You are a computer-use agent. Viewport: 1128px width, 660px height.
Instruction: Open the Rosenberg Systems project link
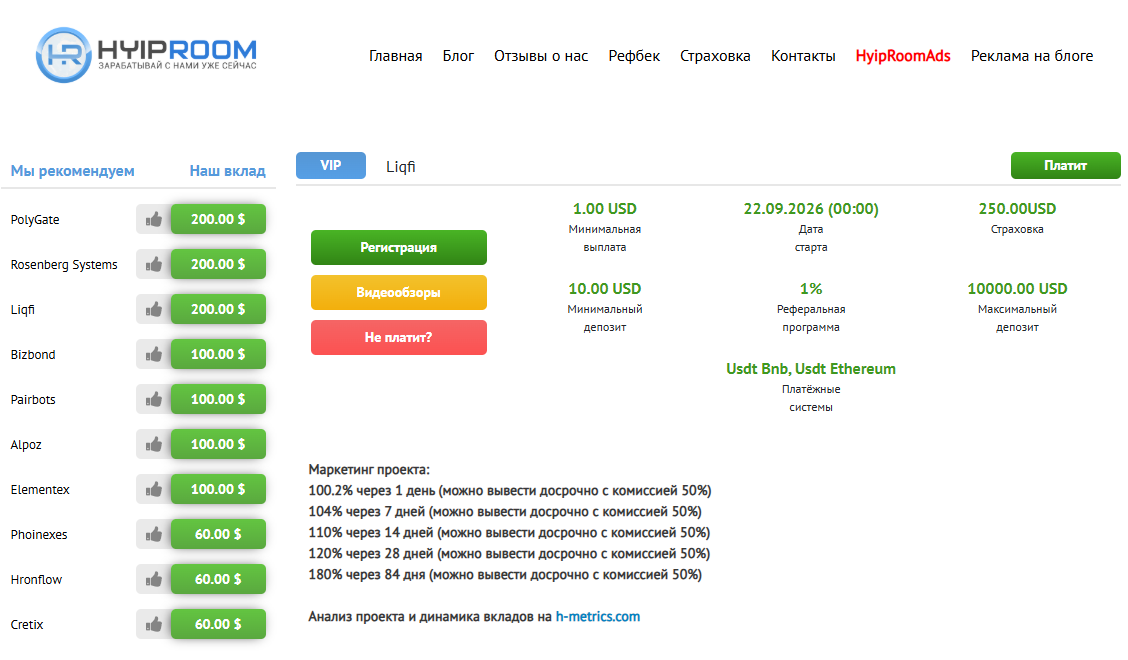pyautogui.click(x=64, y=265)
